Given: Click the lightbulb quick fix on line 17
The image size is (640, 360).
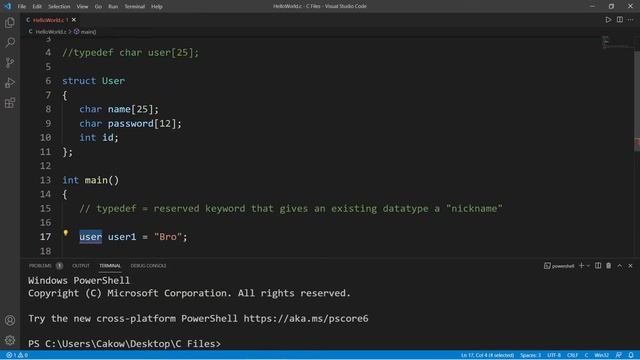Looking at the screenshot, I should (x=65, y=233).
